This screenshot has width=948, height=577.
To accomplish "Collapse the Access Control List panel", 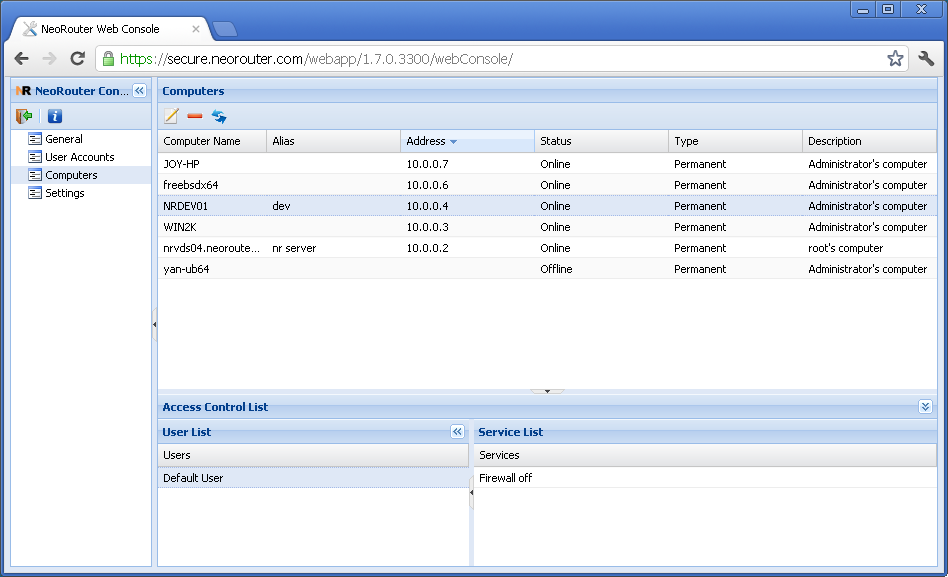I will pos(925,407).
